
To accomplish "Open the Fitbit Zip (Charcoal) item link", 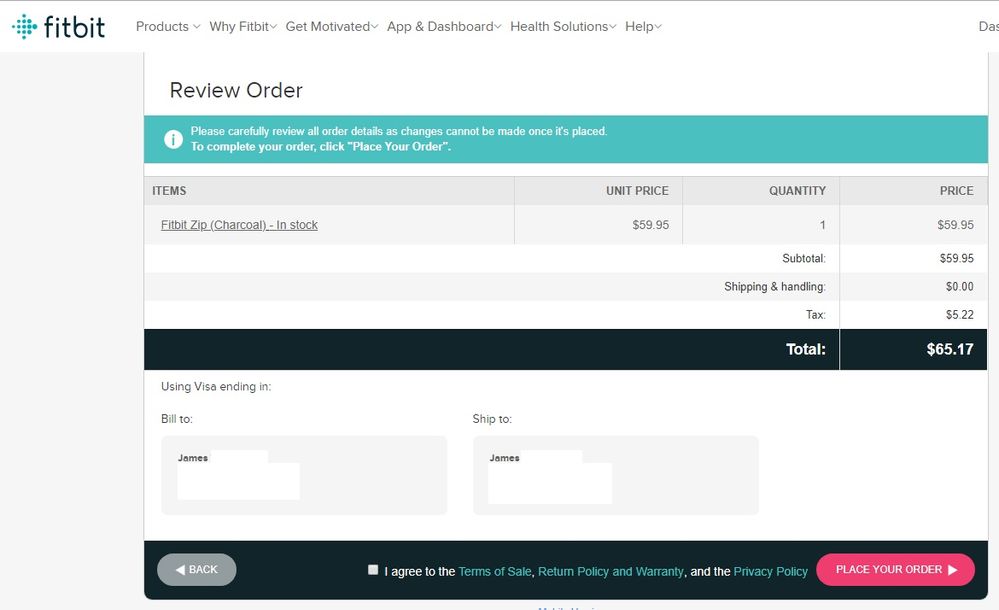I will pyautogui.click(x=239, y=225).
